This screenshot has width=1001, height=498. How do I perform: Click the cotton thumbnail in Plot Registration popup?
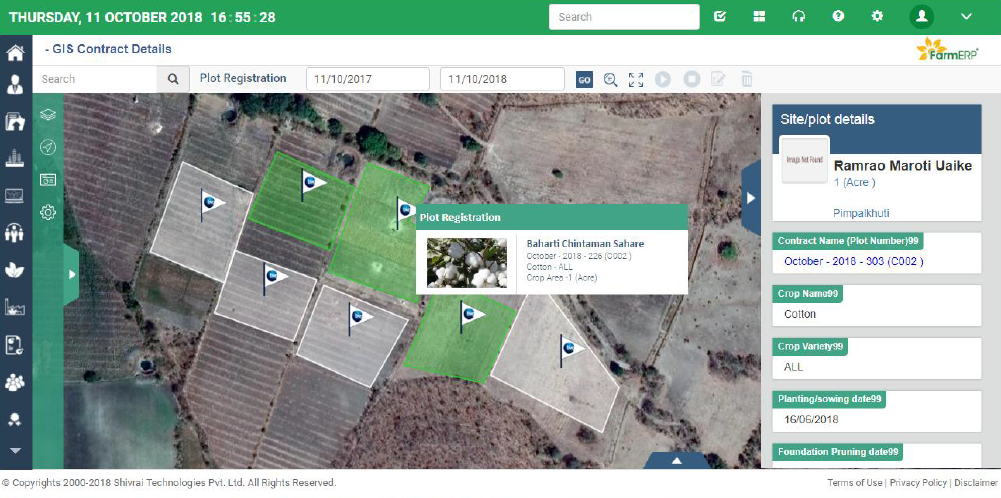click(467, 262)
